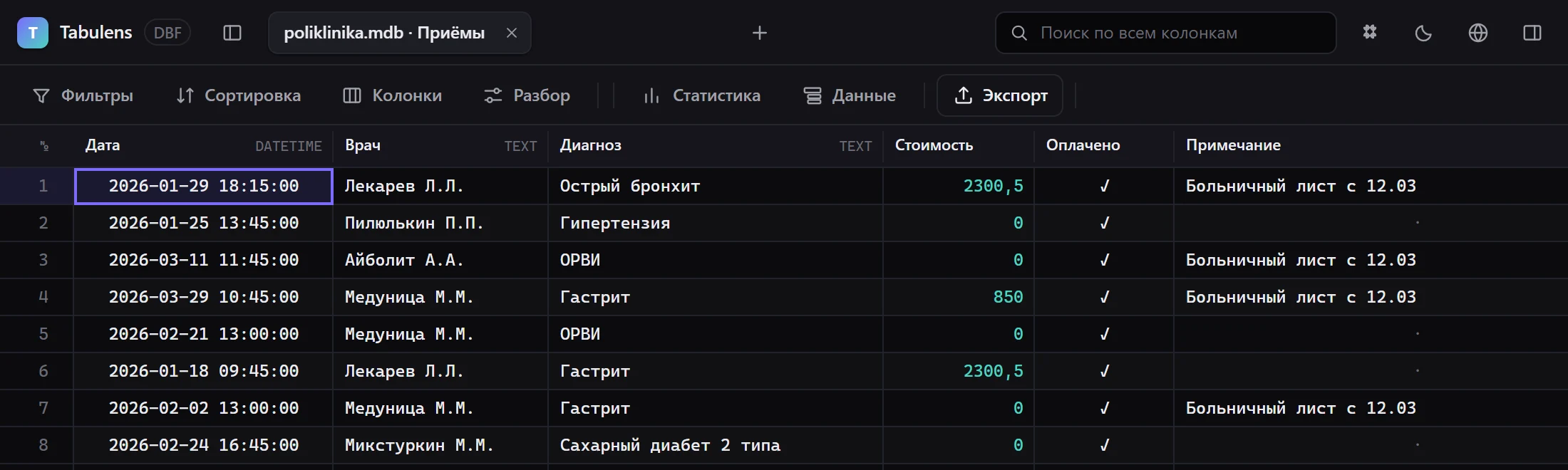Toggle the left sidebar panel icon
This screenshot has width=1568, height=470.
(x=232, y=33)
